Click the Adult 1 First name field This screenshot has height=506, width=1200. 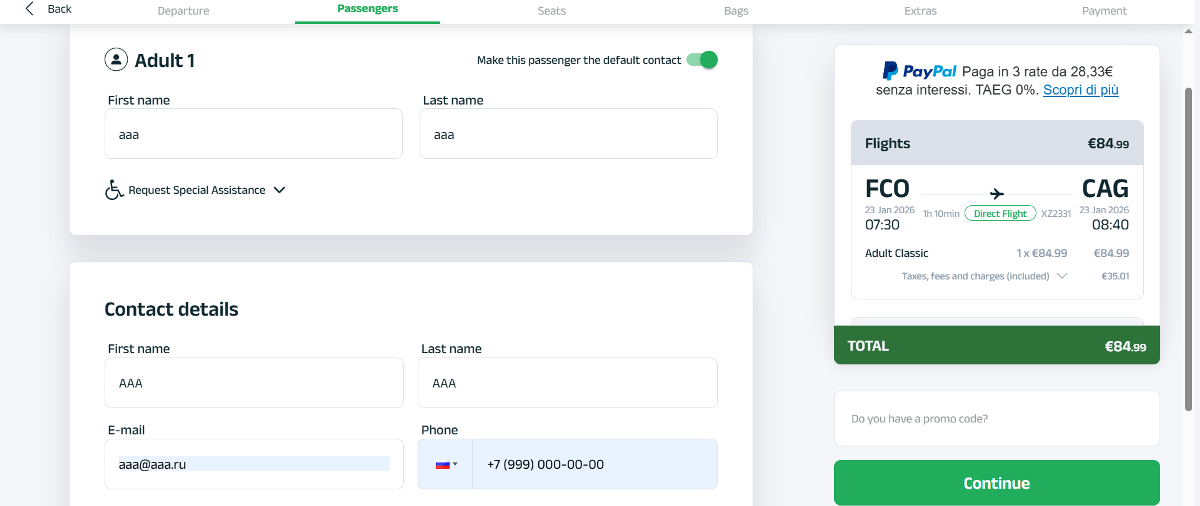point(253,134)
